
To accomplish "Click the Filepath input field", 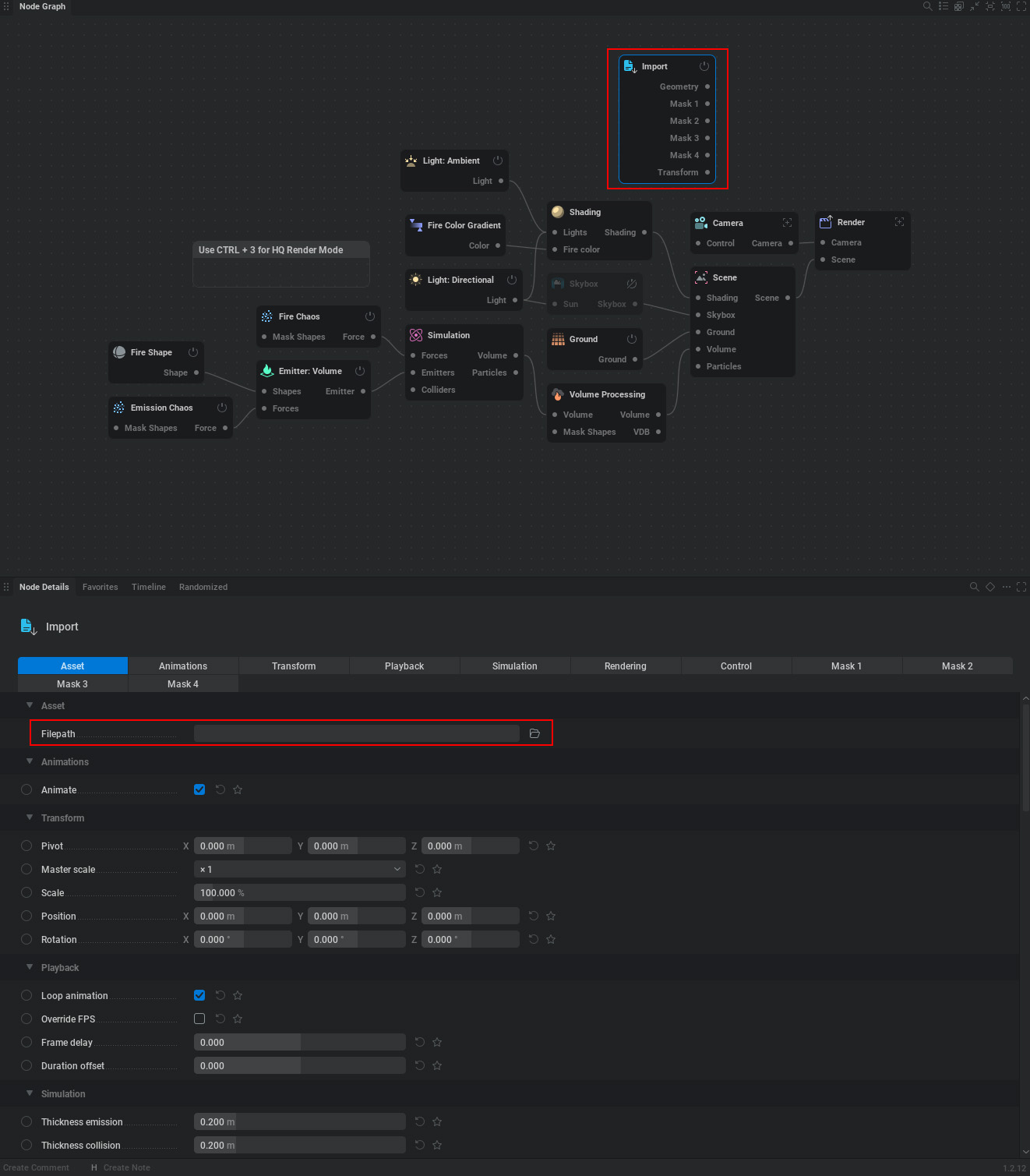I will (x=356, y=733).
